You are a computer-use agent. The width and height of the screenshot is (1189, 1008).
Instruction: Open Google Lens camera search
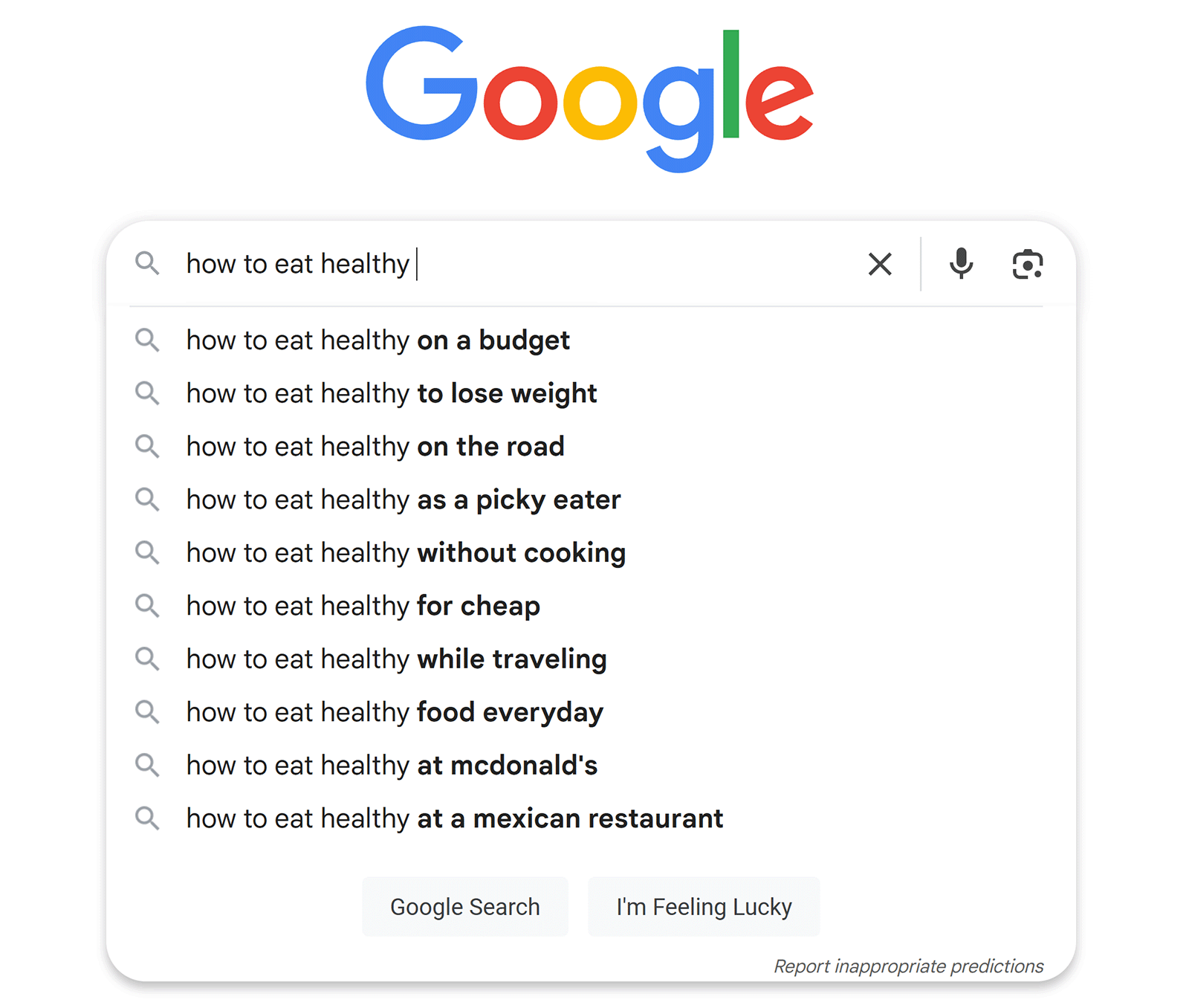(x=1028, y=264)
